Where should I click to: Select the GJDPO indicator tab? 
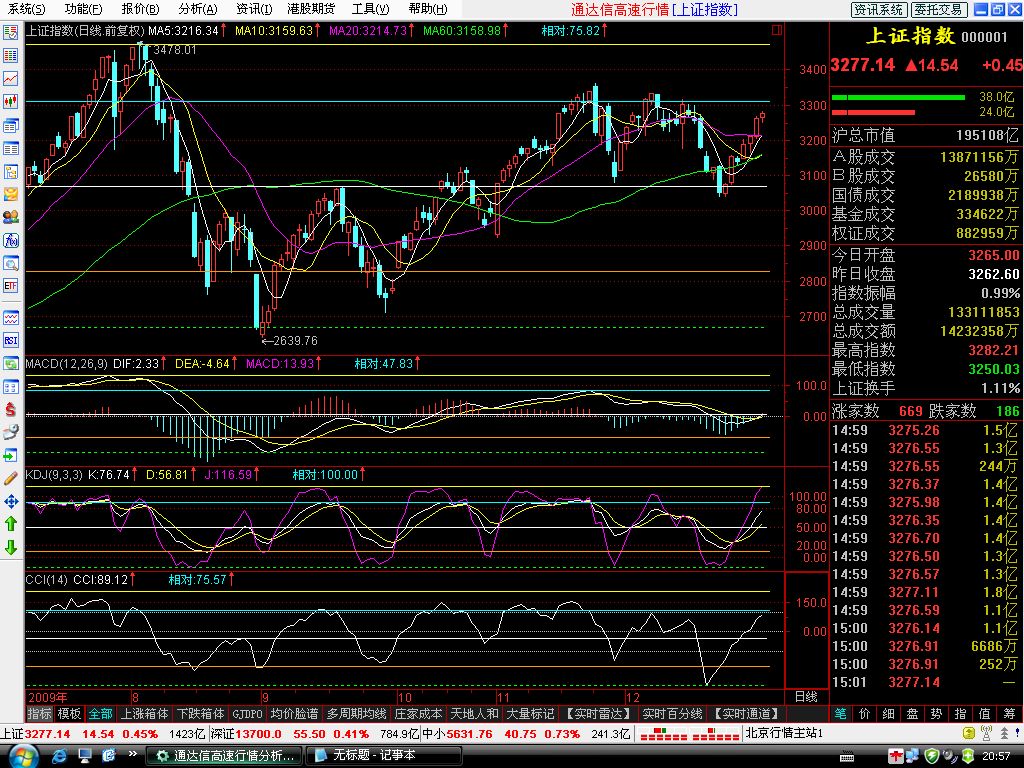pos(248,714)
